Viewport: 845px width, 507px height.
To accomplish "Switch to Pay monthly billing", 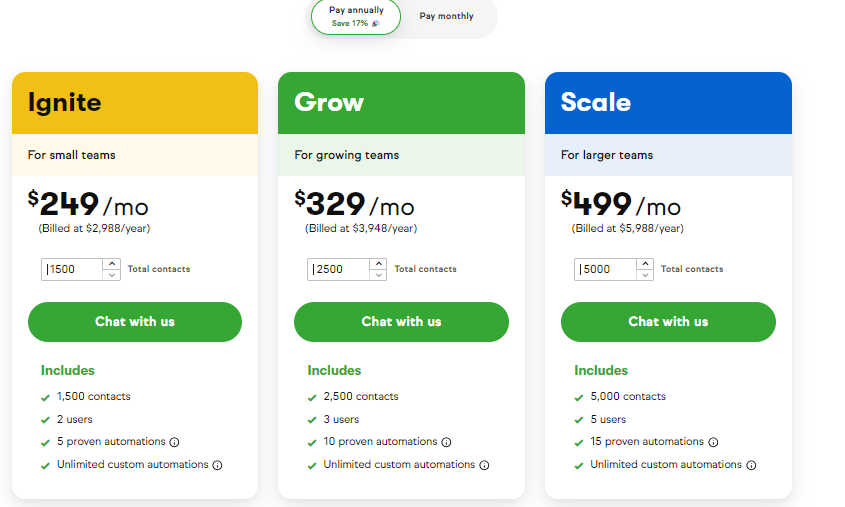I will pos(446,16).
